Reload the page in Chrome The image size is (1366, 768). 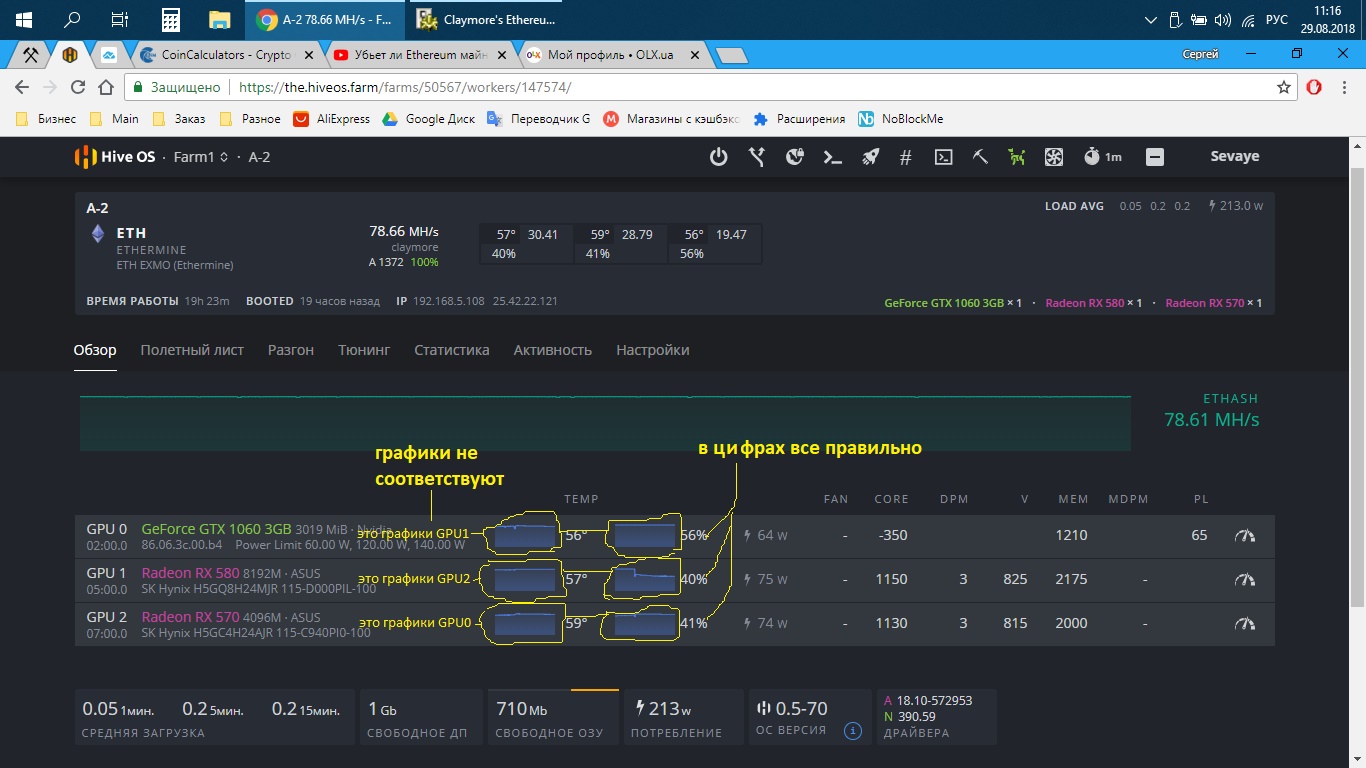tap(78, 88)
